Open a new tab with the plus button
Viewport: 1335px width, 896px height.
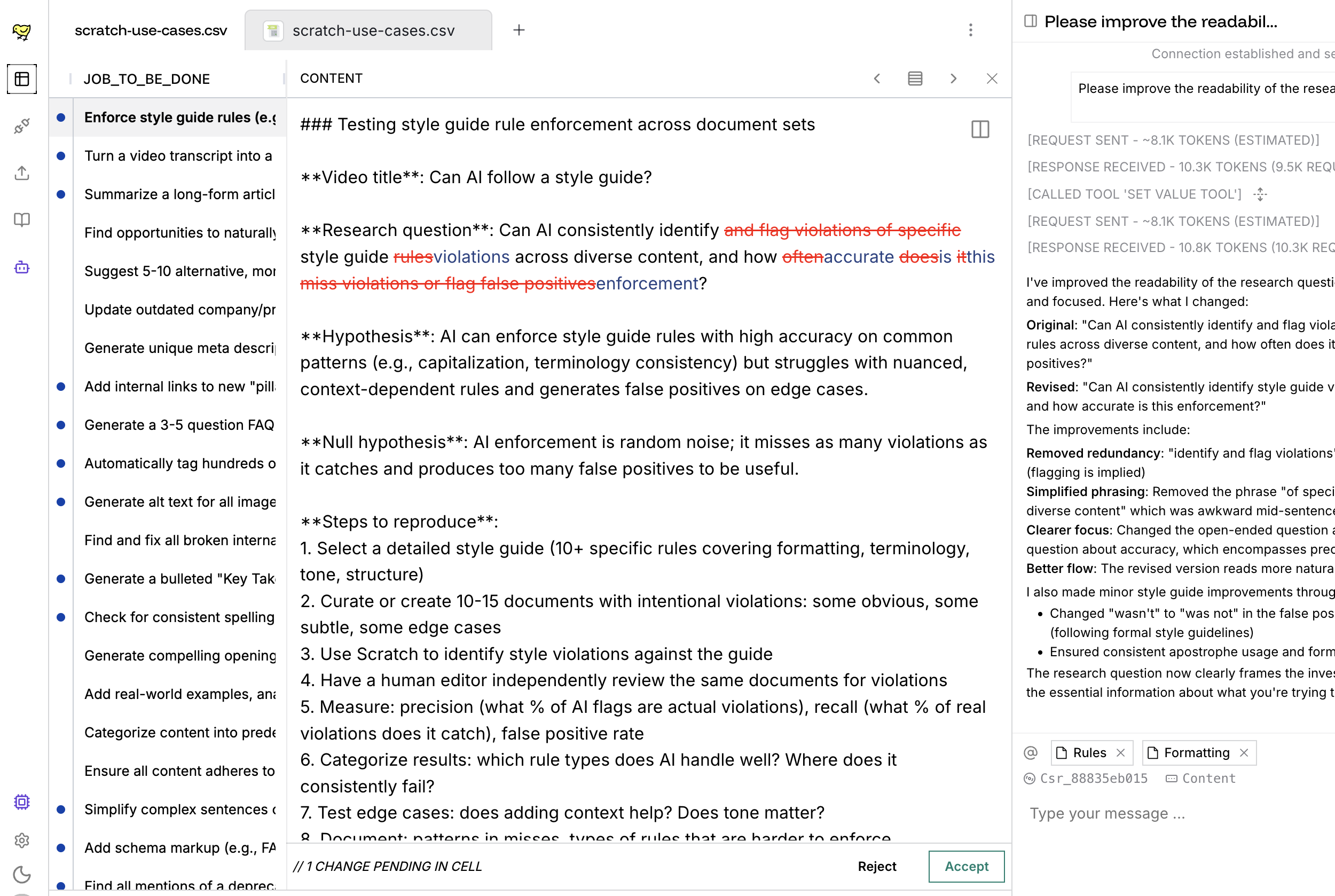pos(519,30)
